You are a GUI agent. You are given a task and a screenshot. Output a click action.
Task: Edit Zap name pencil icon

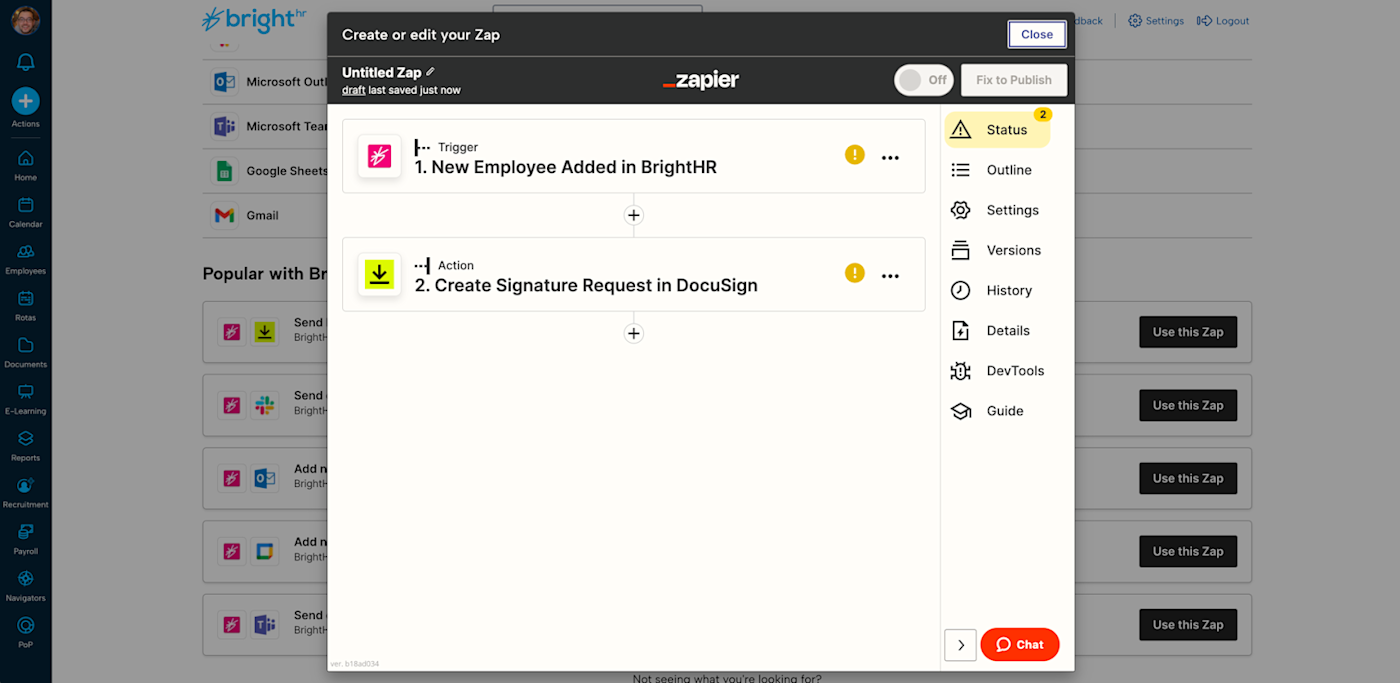(x=431, y=72)
